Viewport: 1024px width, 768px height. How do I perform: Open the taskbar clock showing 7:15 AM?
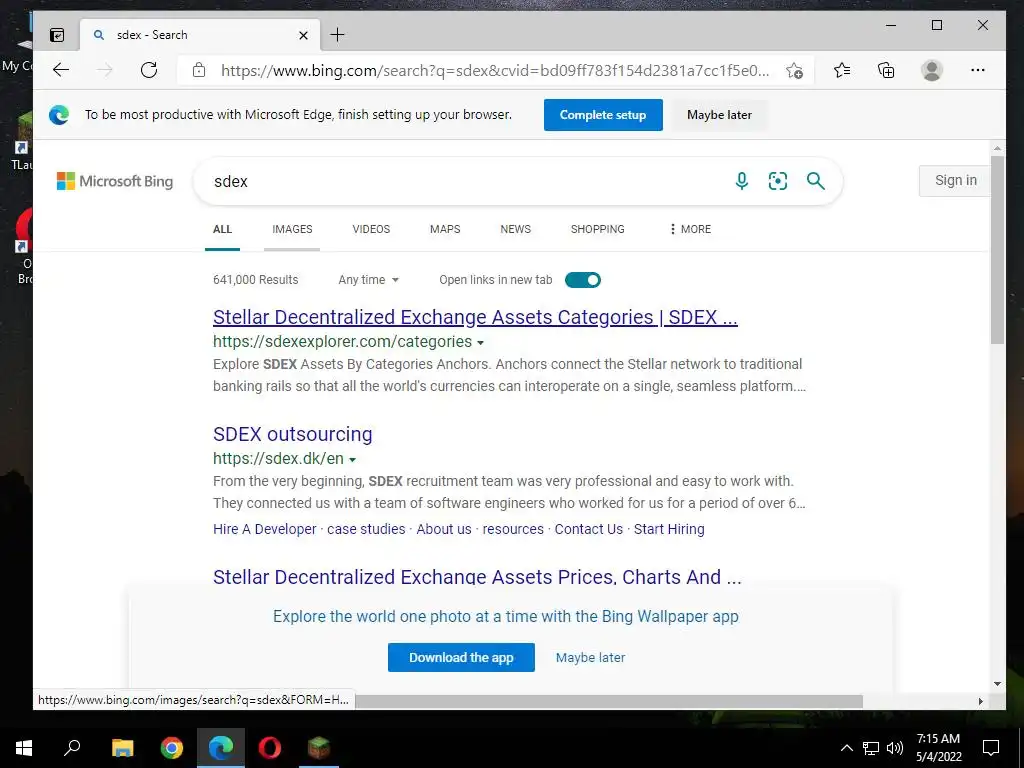pyautogui.click(x=938, y=748)
